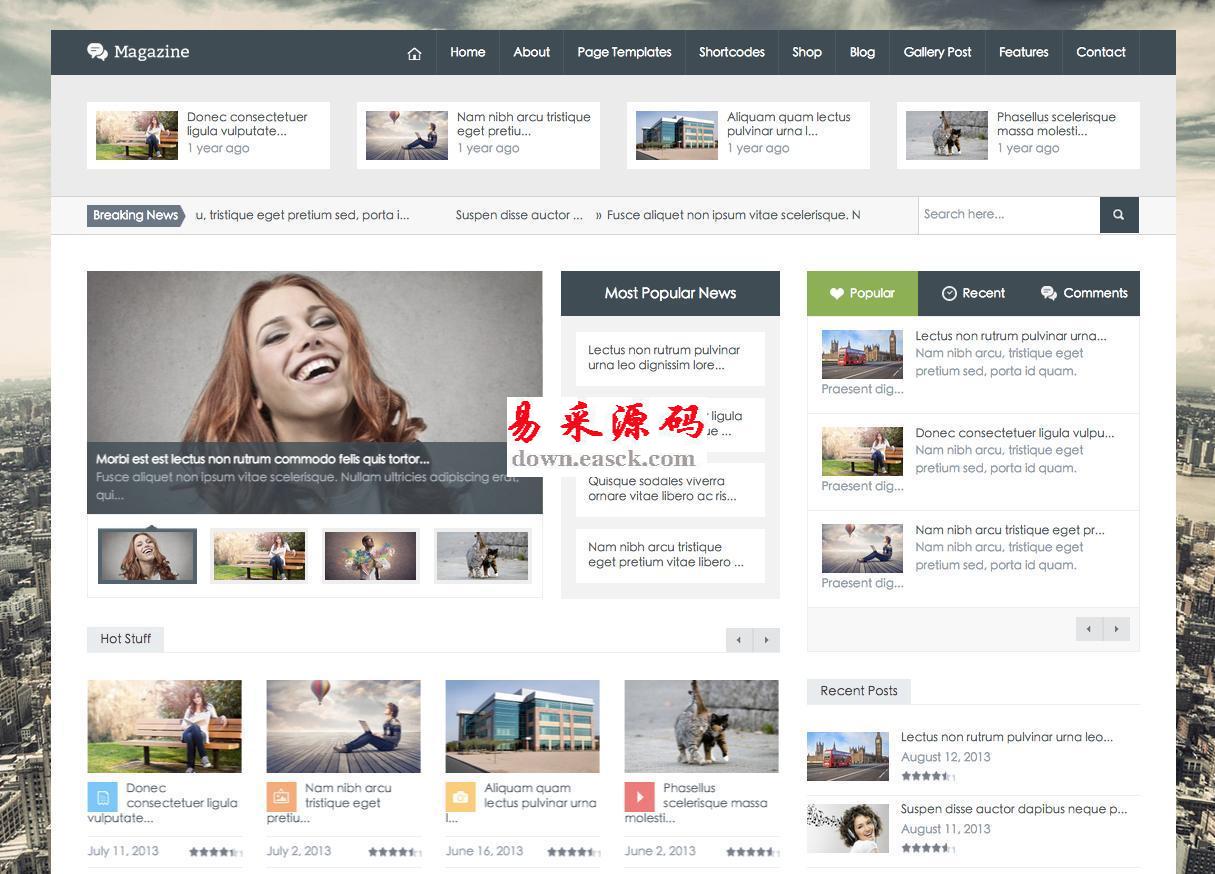Click the orange image icon under balloon post
Image resolution: width=1215 pixels, height=874 pixels.
(x=281, y=797)
